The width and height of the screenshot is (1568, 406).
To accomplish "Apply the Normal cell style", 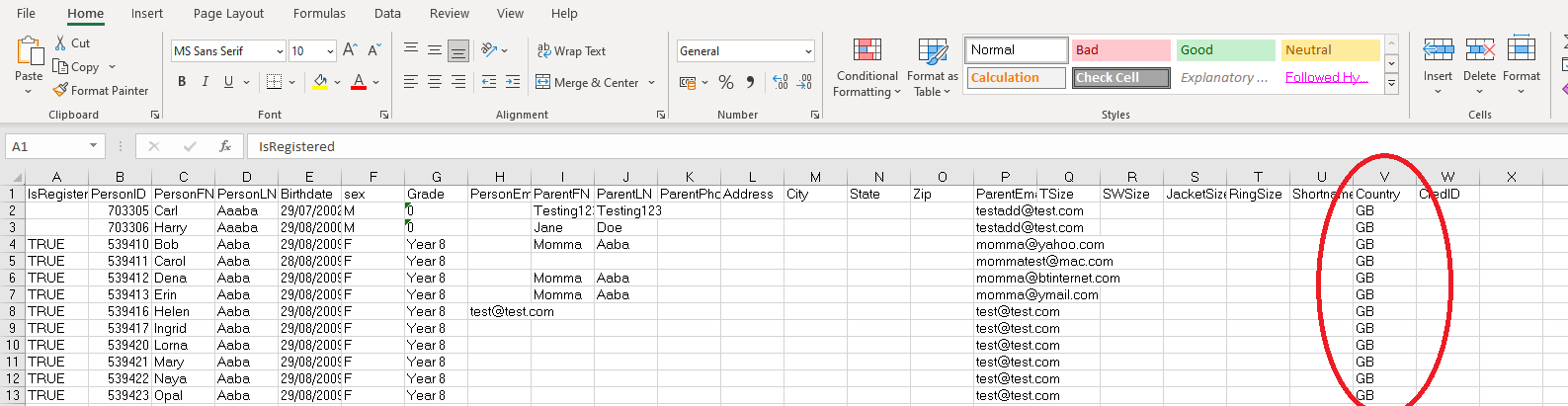I will (1017, 49).
